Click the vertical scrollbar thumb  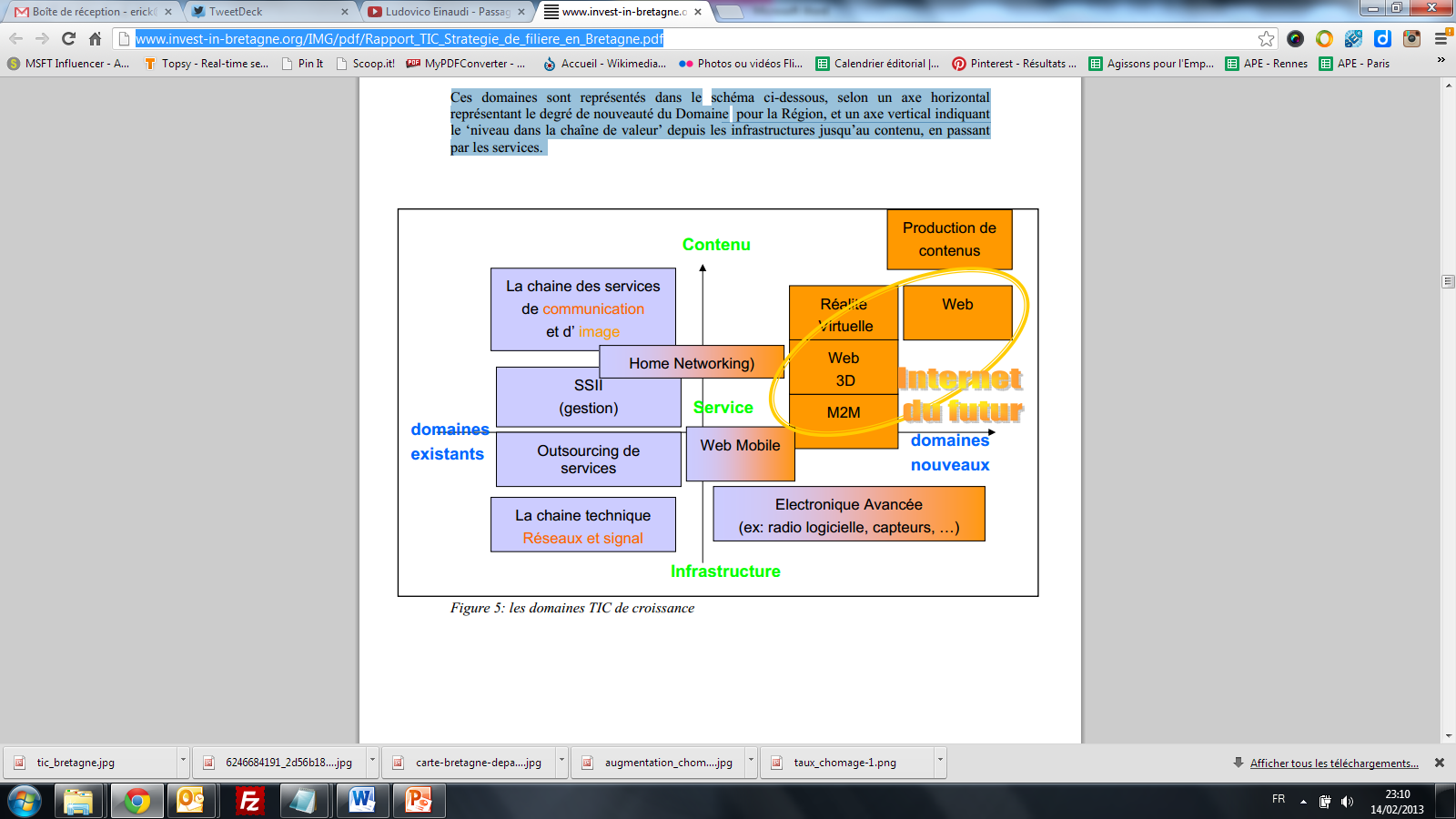(1449, 281)
